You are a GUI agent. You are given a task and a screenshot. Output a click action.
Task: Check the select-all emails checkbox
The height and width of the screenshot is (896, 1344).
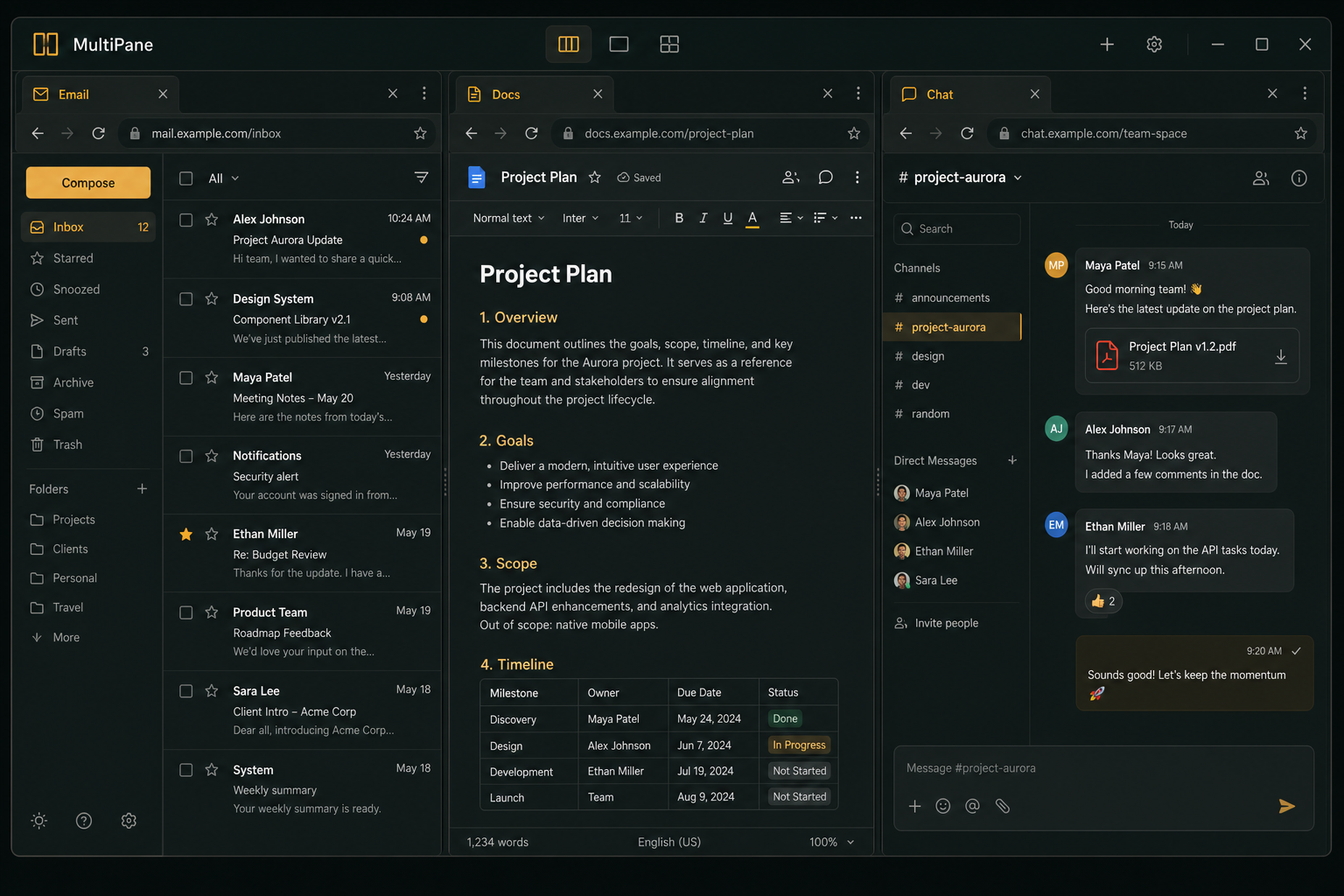(185, 178)
